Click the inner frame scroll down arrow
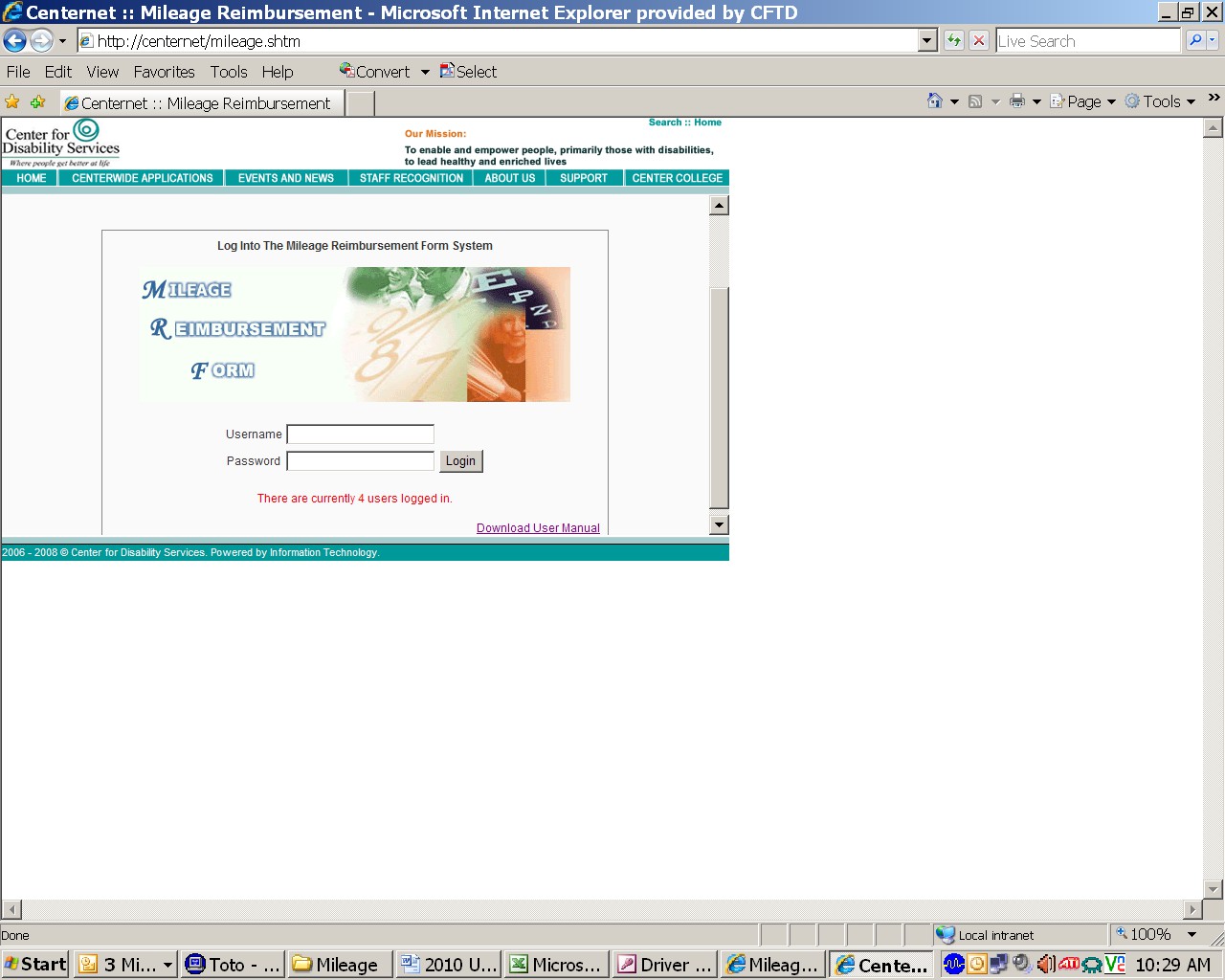 point(719,524)
